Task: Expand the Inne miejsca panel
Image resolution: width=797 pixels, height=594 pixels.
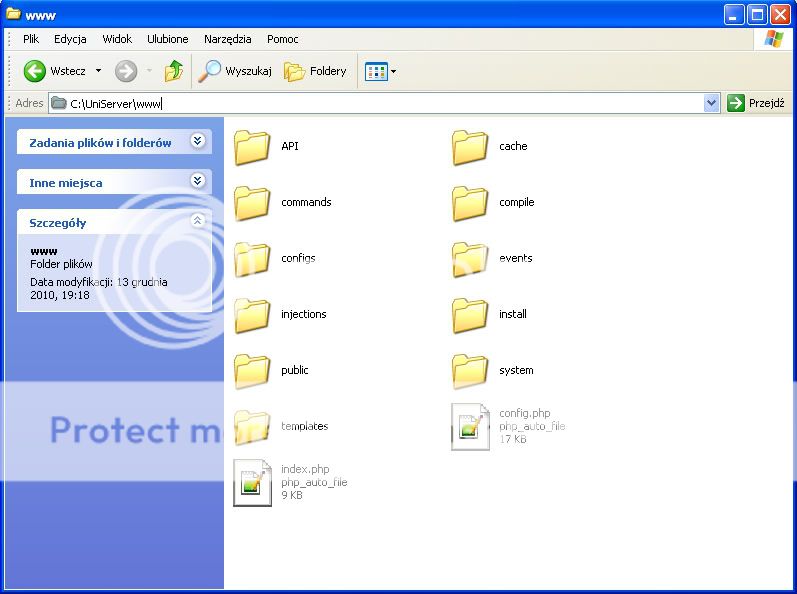Action: point(197,182)
